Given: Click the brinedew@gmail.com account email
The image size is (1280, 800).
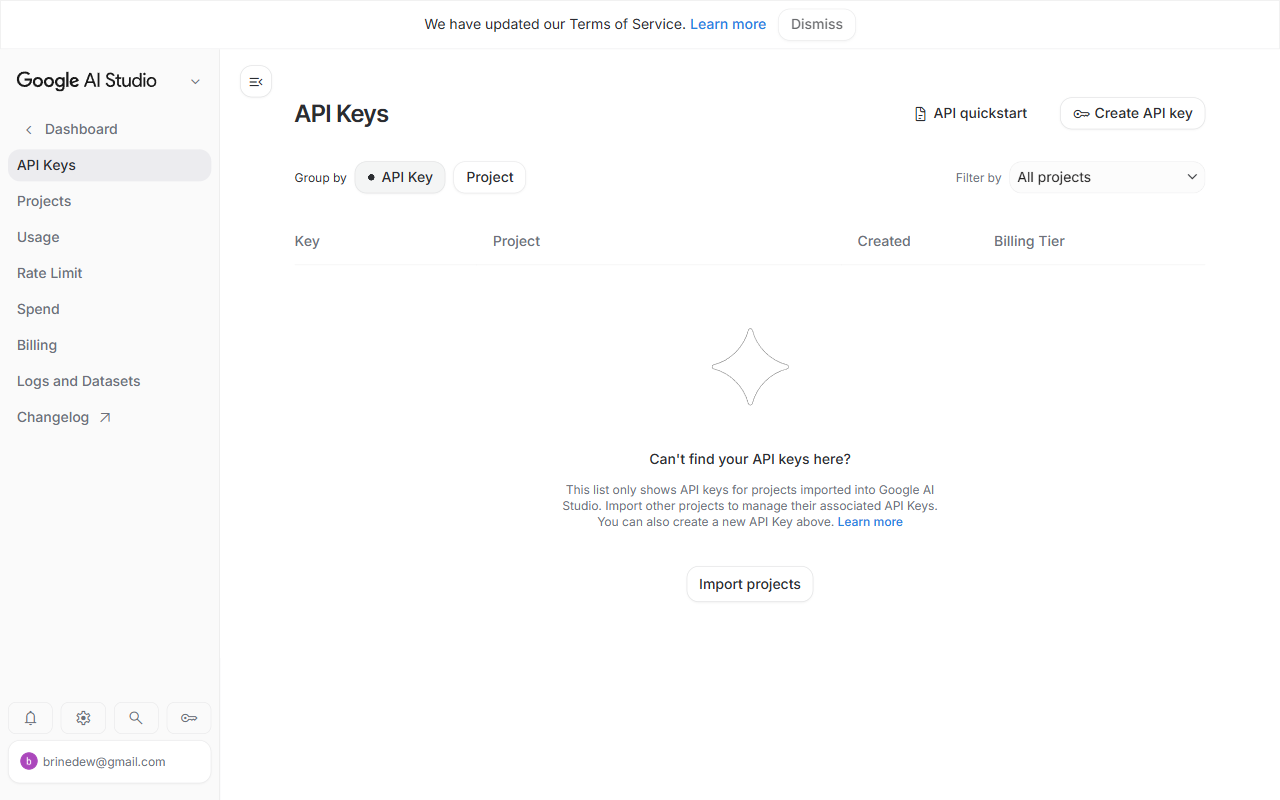Looking at the screenshot, I should [104, 762].
